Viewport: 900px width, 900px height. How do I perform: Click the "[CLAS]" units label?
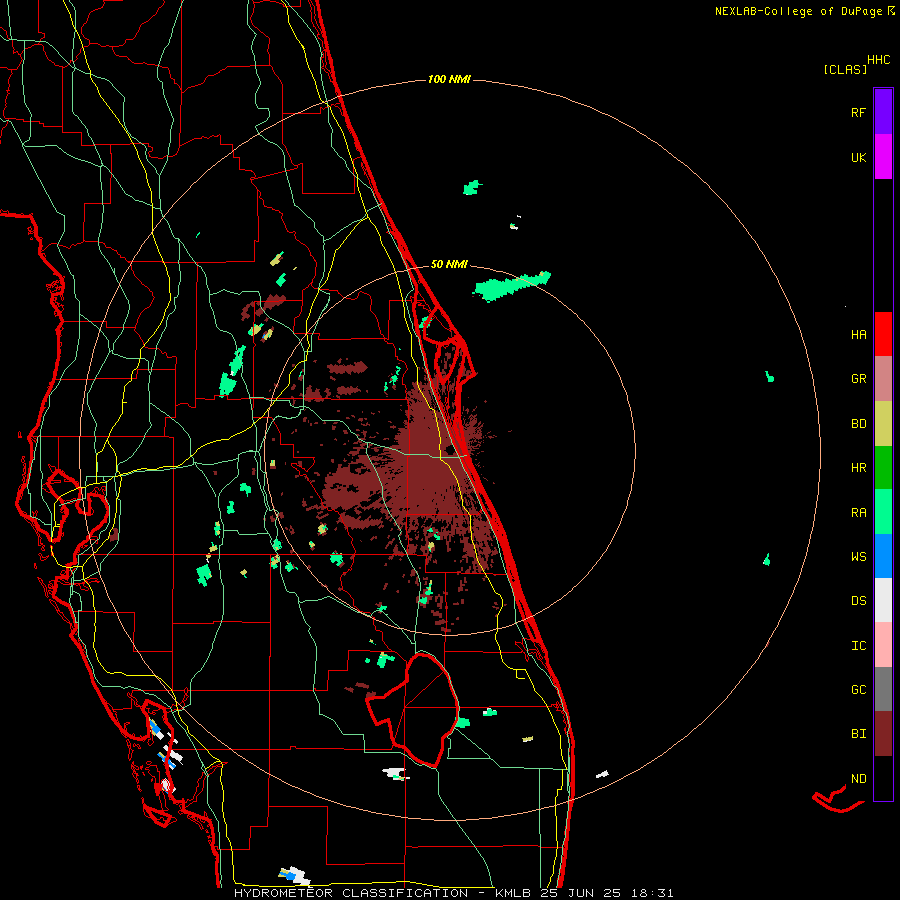845,69
